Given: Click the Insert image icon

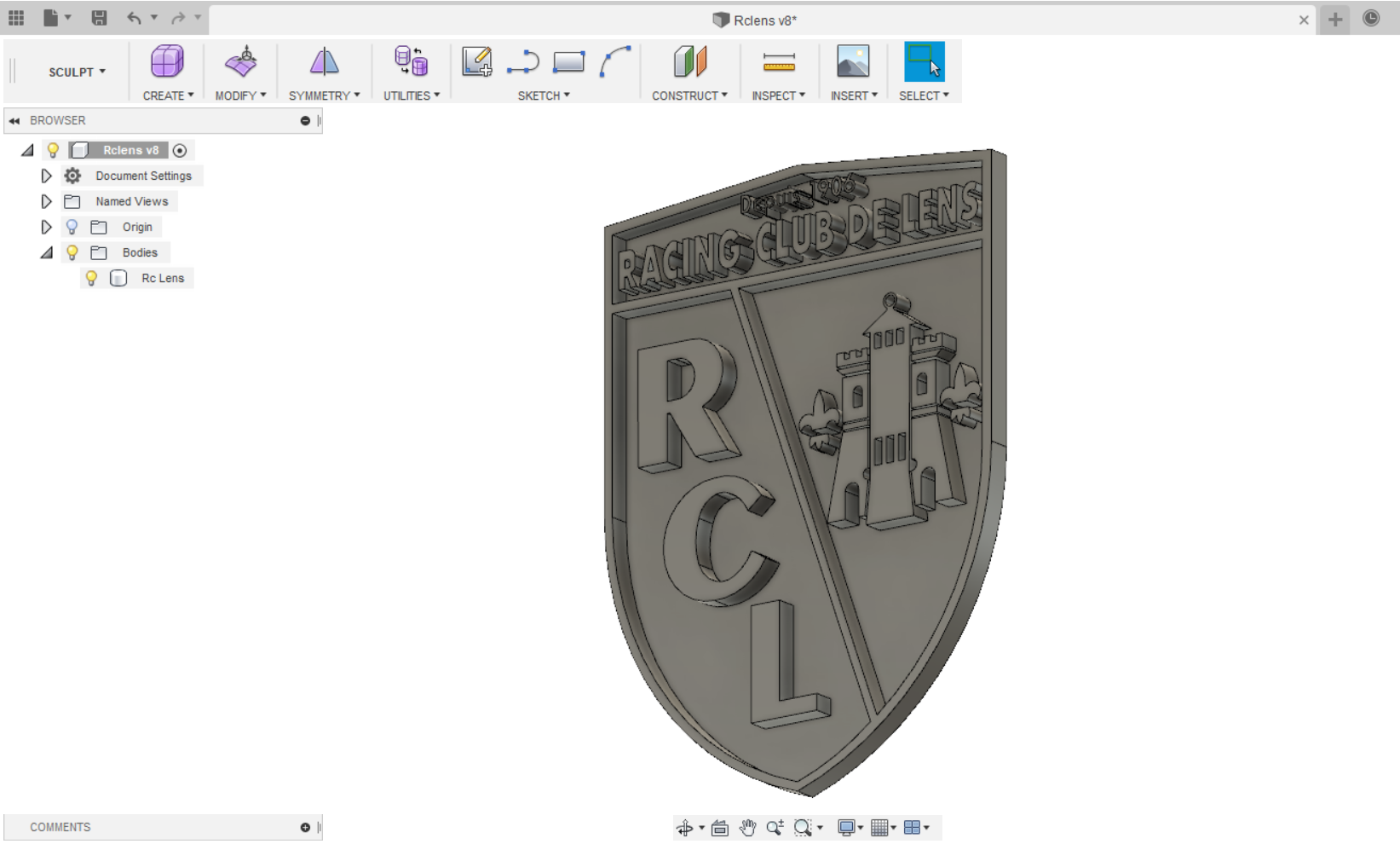Looking at the screenshot, I should click(x=853, y=62).
